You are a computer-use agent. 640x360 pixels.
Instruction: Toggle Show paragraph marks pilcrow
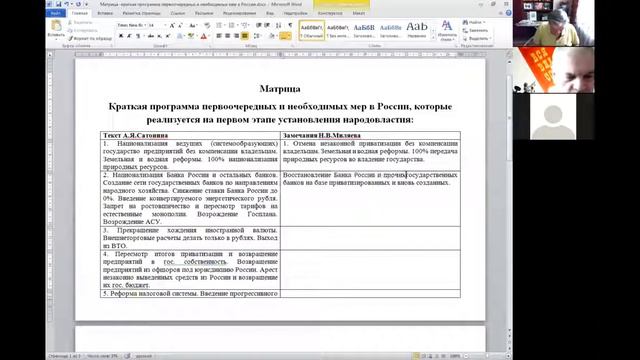tap(290, 25)
